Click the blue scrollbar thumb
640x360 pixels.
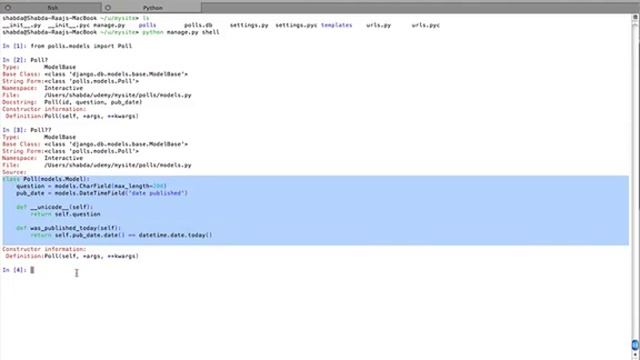tap(635, 344)
